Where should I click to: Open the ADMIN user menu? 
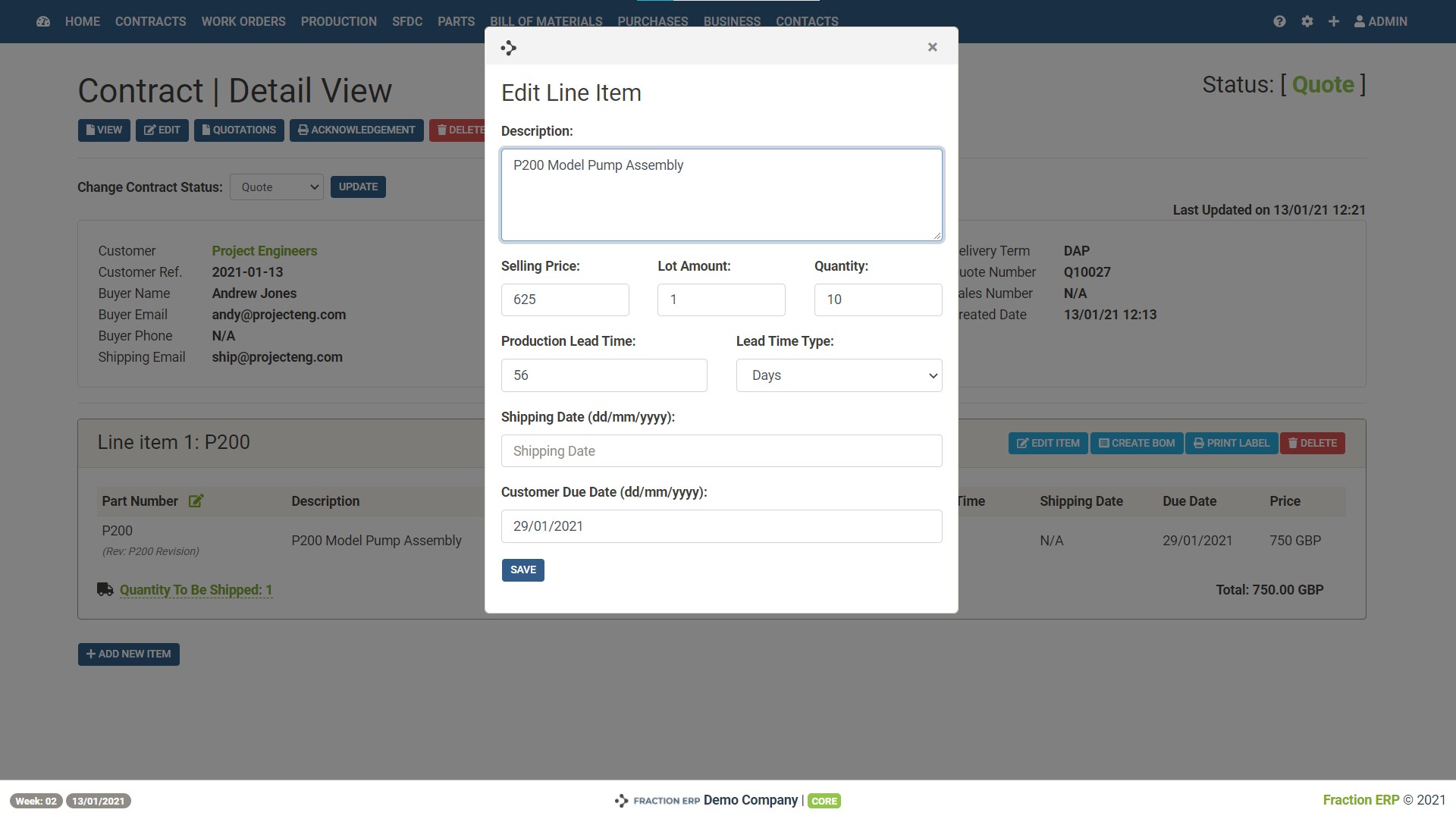click(x=1380, y=21)
